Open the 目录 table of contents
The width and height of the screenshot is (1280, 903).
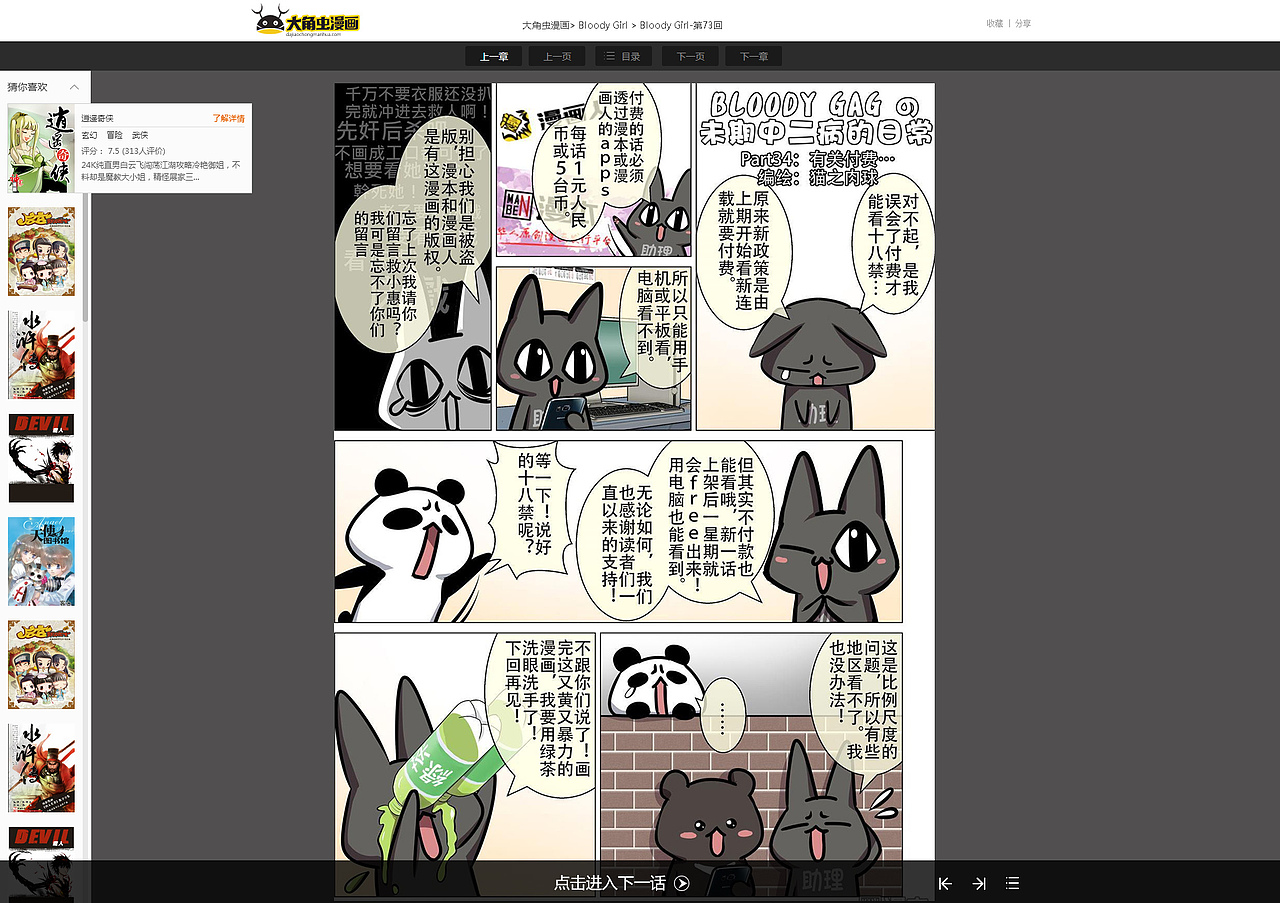coord(623,57)
